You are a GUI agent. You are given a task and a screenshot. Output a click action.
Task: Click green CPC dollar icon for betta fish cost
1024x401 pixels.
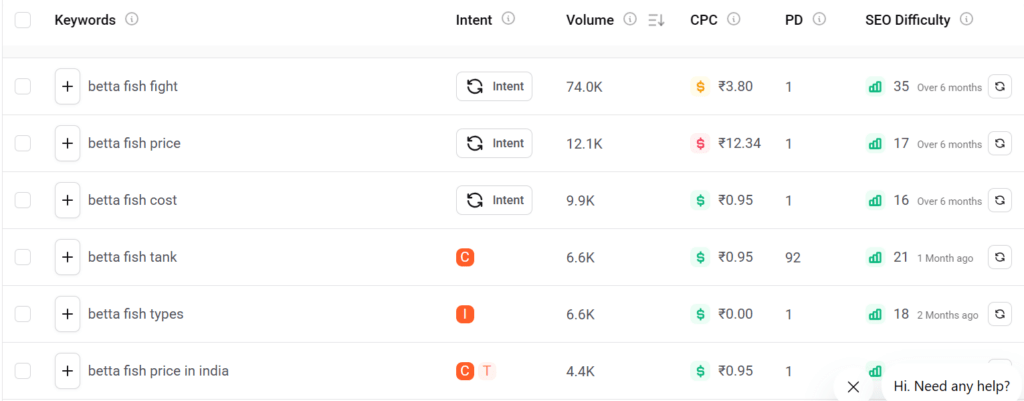click(700, 200)
